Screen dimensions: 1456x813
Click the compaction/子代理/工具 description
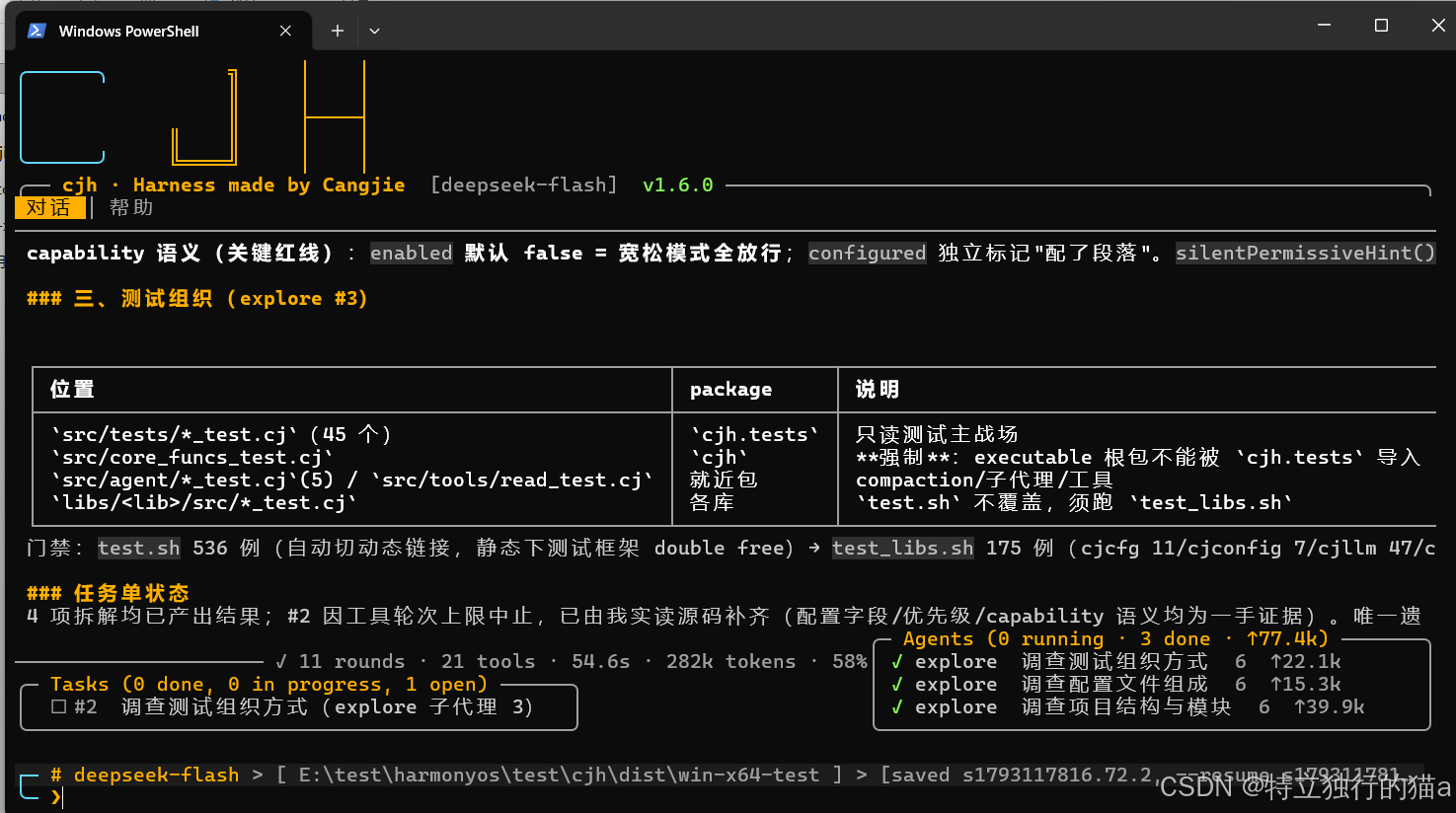pyautogui.click(x=984, y=480)
